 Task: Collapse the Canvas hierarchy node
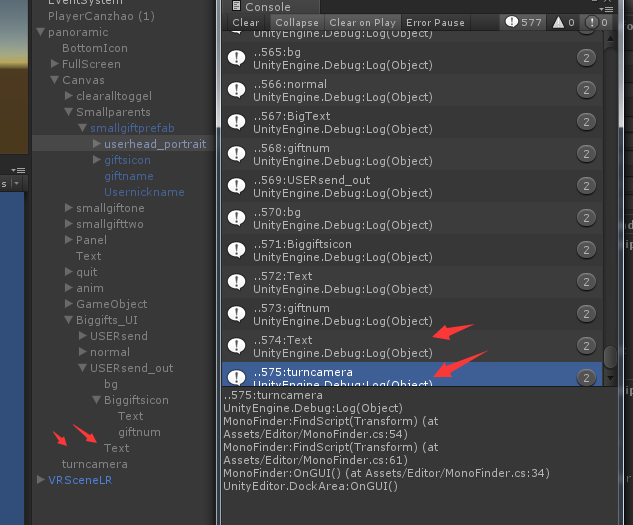54,80
